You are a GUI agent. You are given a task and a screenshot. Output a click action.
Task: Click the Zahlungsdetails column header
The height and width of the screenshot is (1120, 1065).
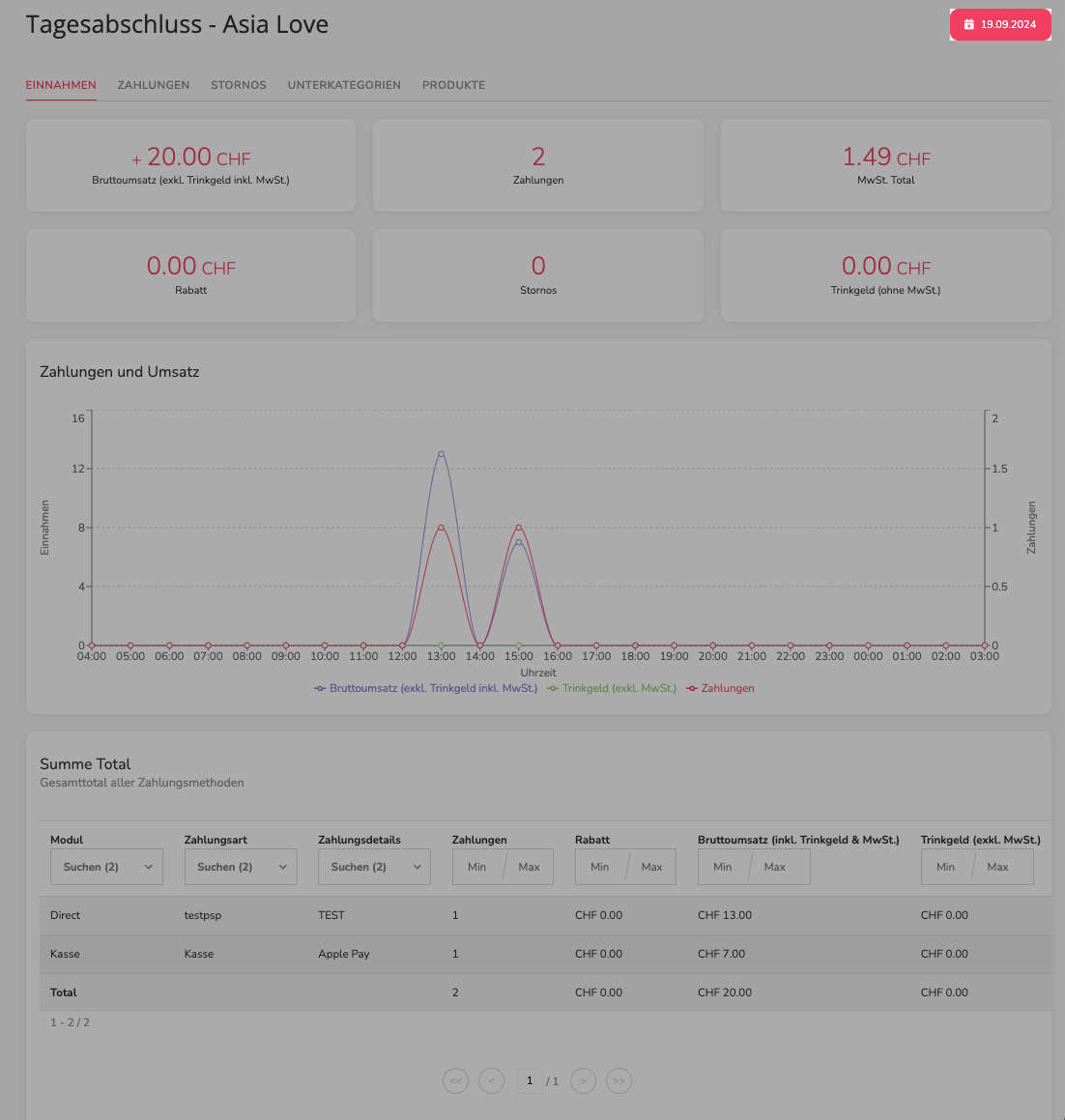tap(360, 840)
